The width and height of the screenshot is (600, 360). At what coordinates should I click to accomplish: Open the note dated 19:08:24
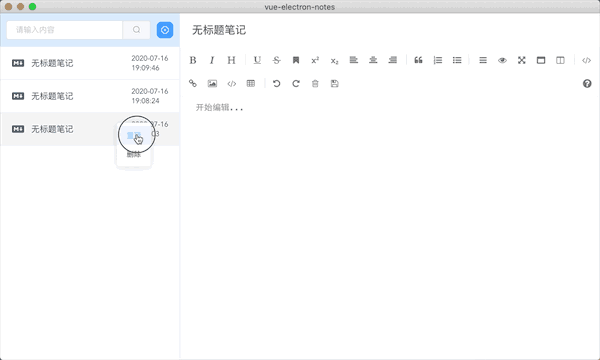[90, 96]
